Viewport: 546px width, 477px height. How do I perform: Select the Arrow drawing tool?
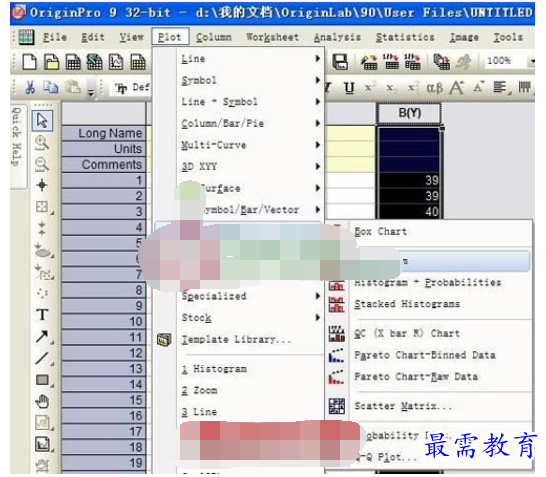(42, 336)
